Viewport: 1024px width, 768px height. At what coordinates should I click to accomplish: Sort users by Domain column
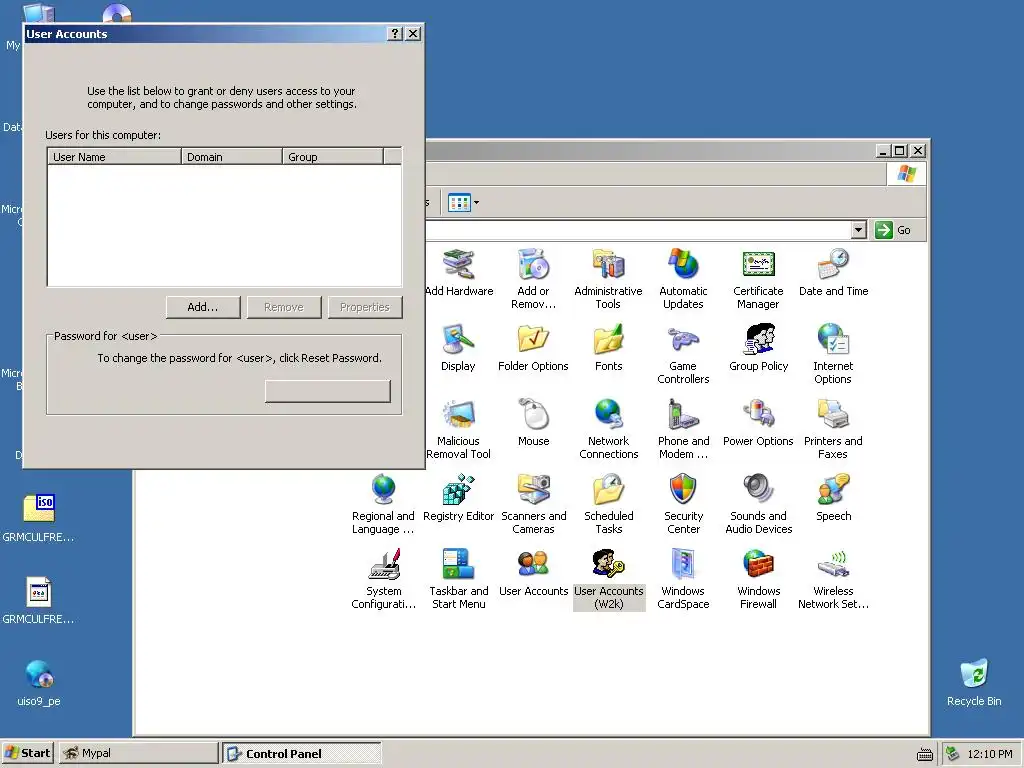[232, 157]
